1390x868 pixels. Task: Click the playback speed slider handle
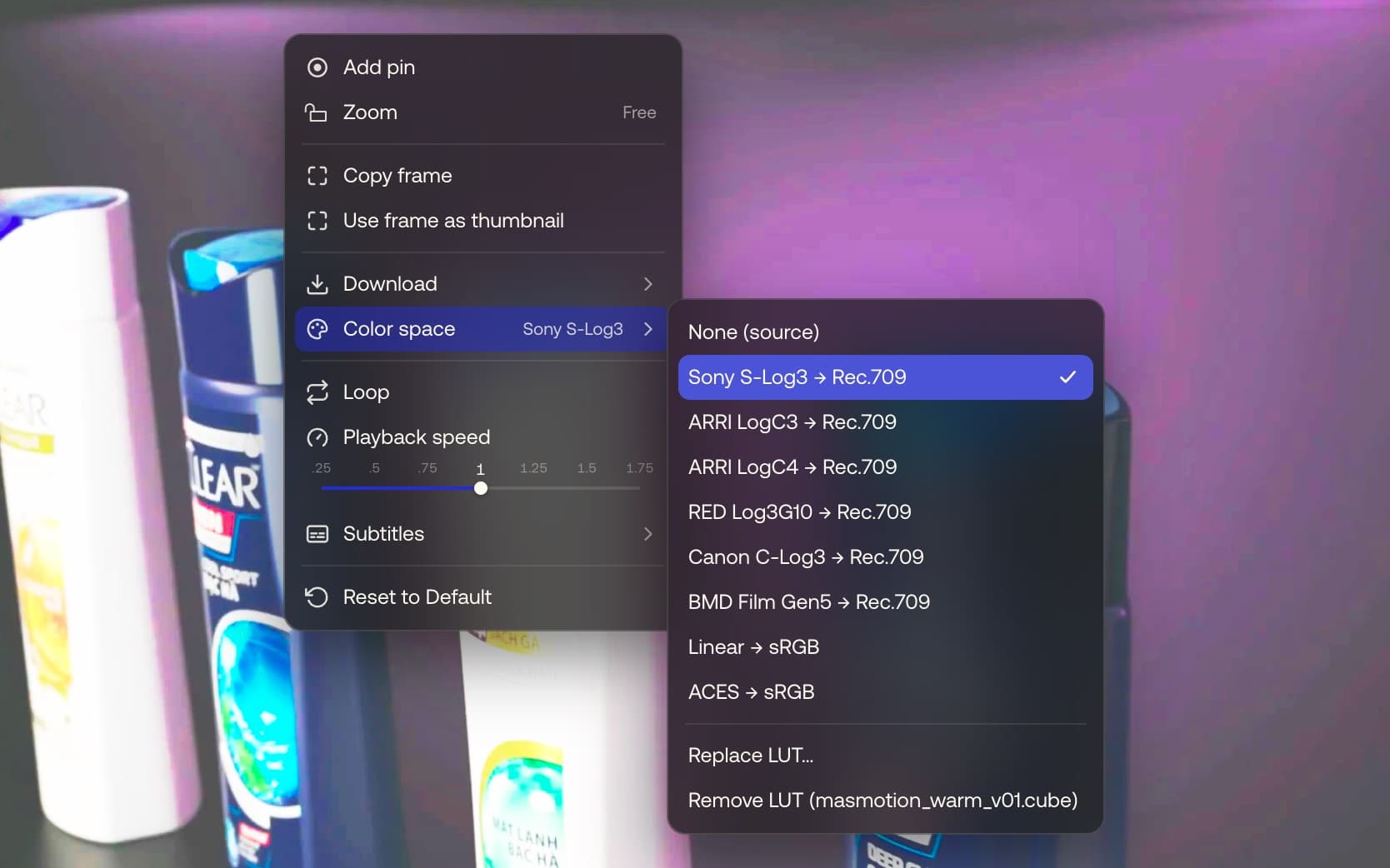pos(481,488)
